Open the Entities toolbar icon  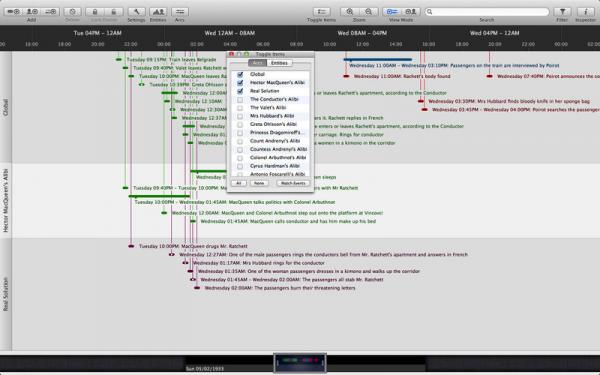pyautogui.click(x=158, y=12)
